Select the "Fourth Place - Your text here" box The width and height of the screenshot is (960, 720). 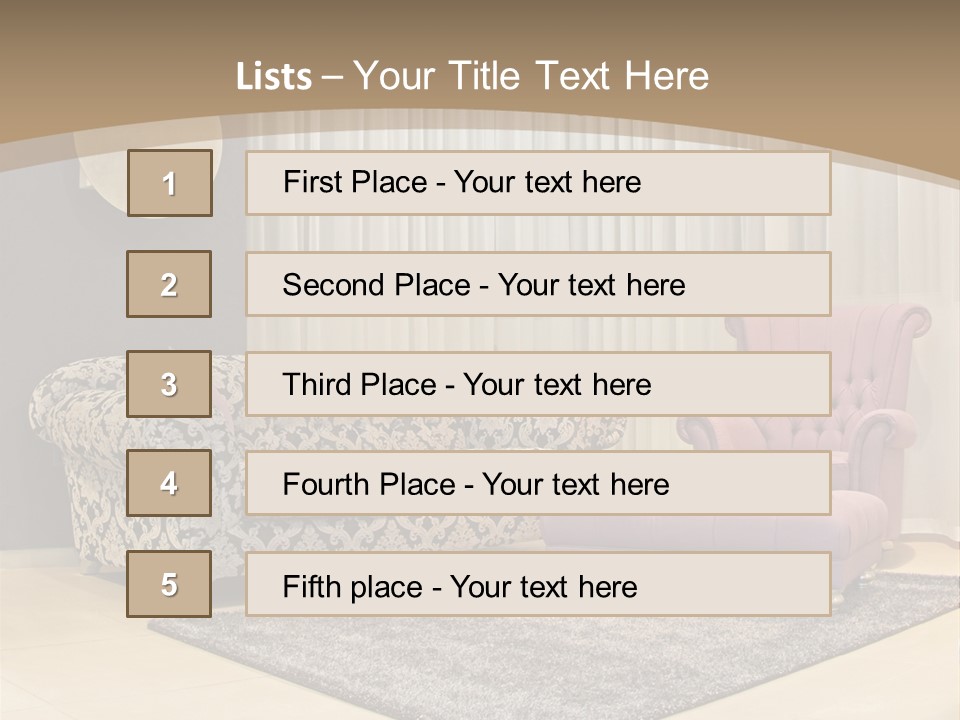tap(538, 484)
